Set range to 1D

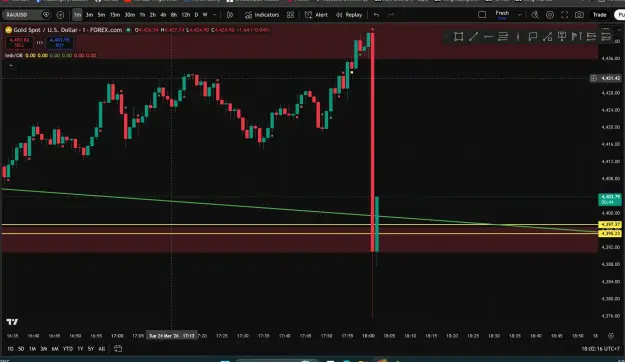click(10, 349)
